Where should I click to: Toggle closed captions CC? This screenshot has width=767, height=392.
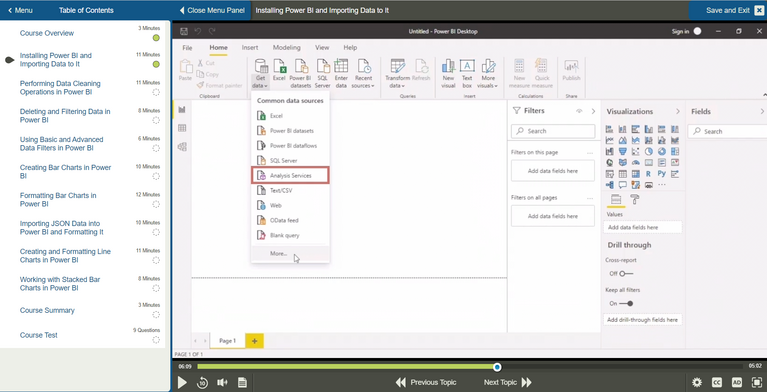click(717, 382)
